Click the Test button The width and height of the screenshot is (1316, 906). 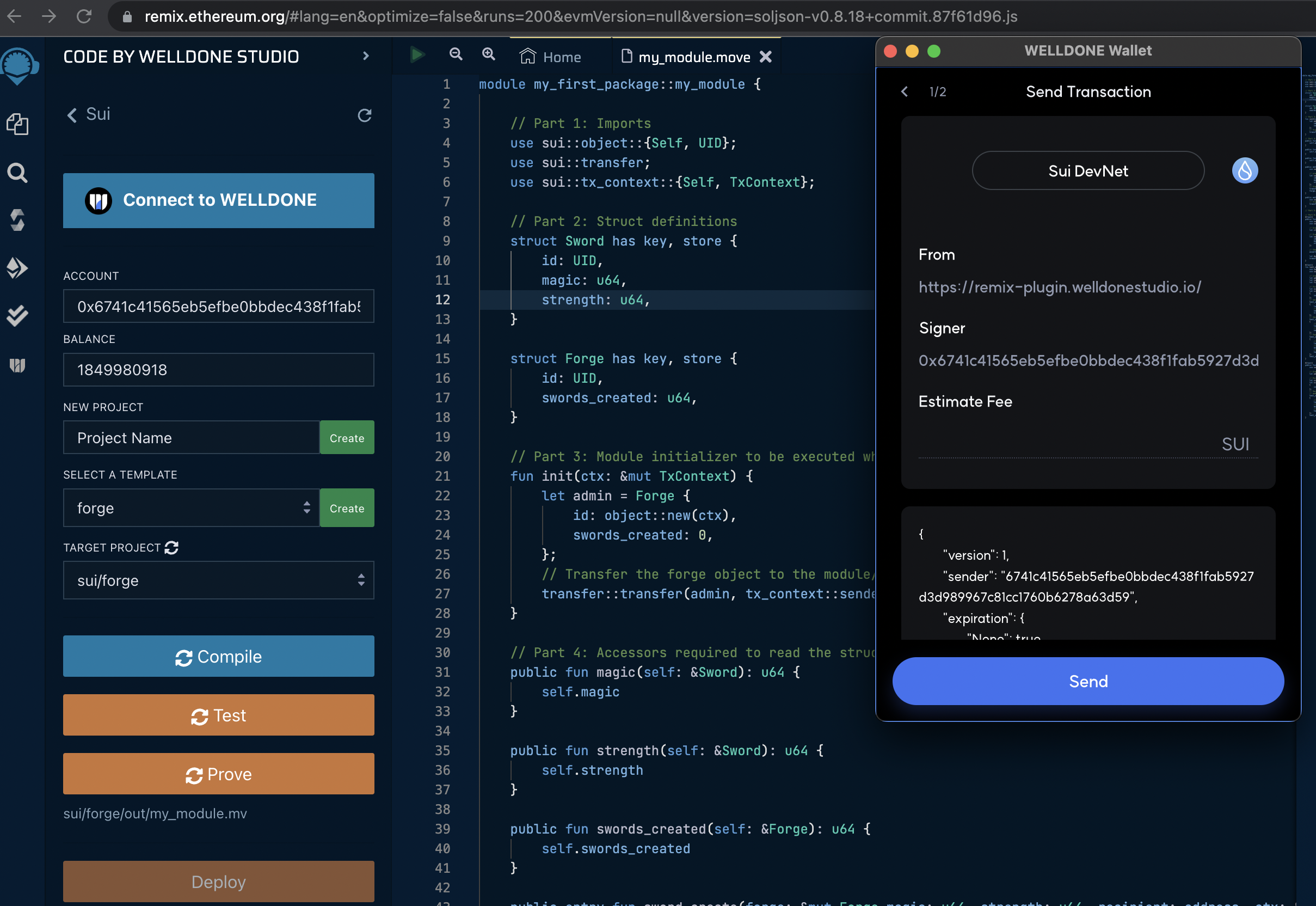click(x=218, y=715)
